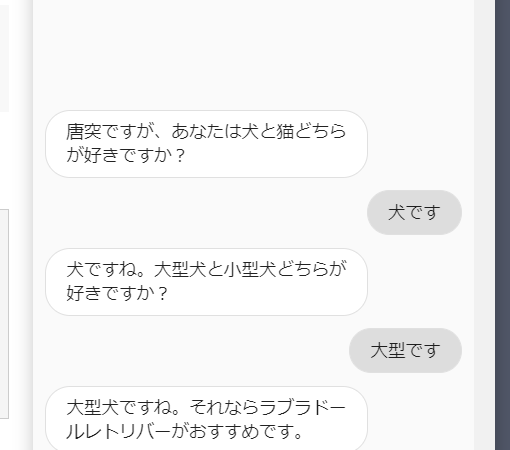Click the upper white box at left edge

[4, 58]
